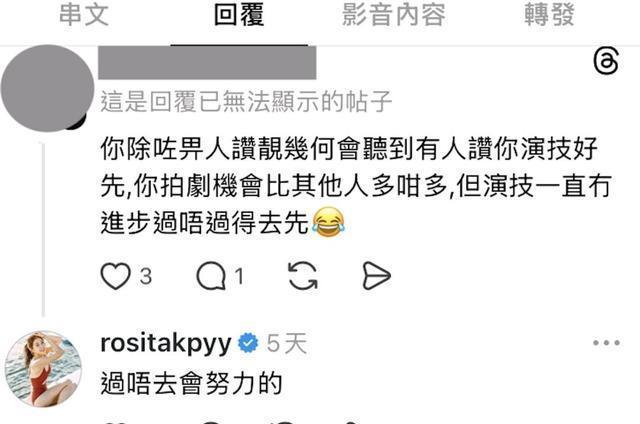Click the like count number 3
The image size is (640, 424).
click(x=146, y=276)
